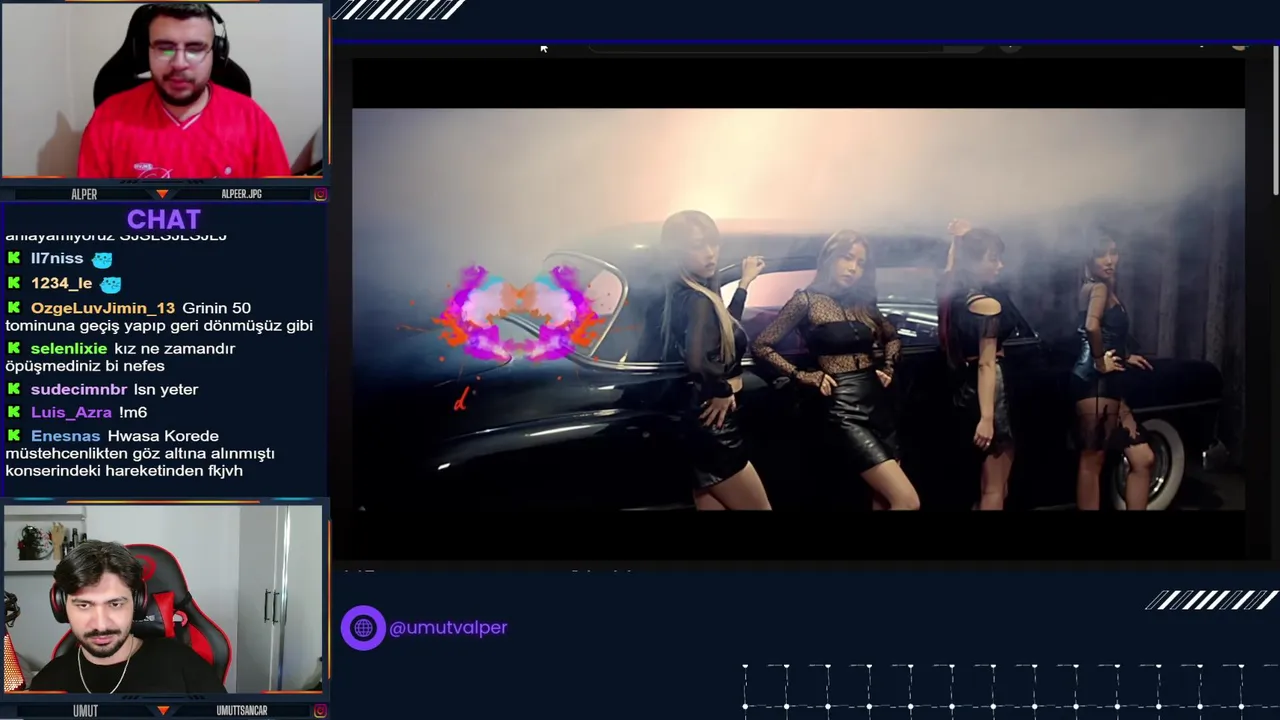Select the username 1234_le in chat

pos(61,283)
